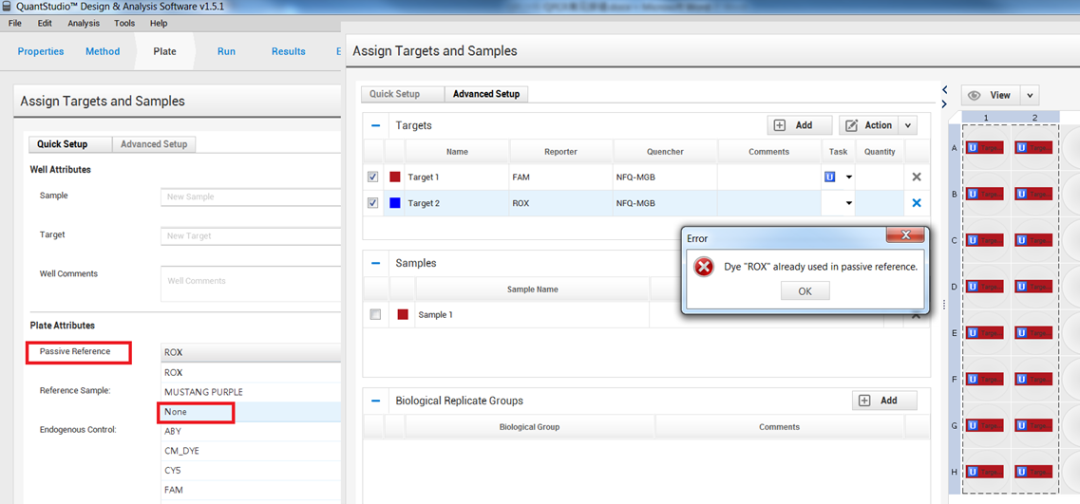Click the left-pointing chevron beside View

(945, 90)
